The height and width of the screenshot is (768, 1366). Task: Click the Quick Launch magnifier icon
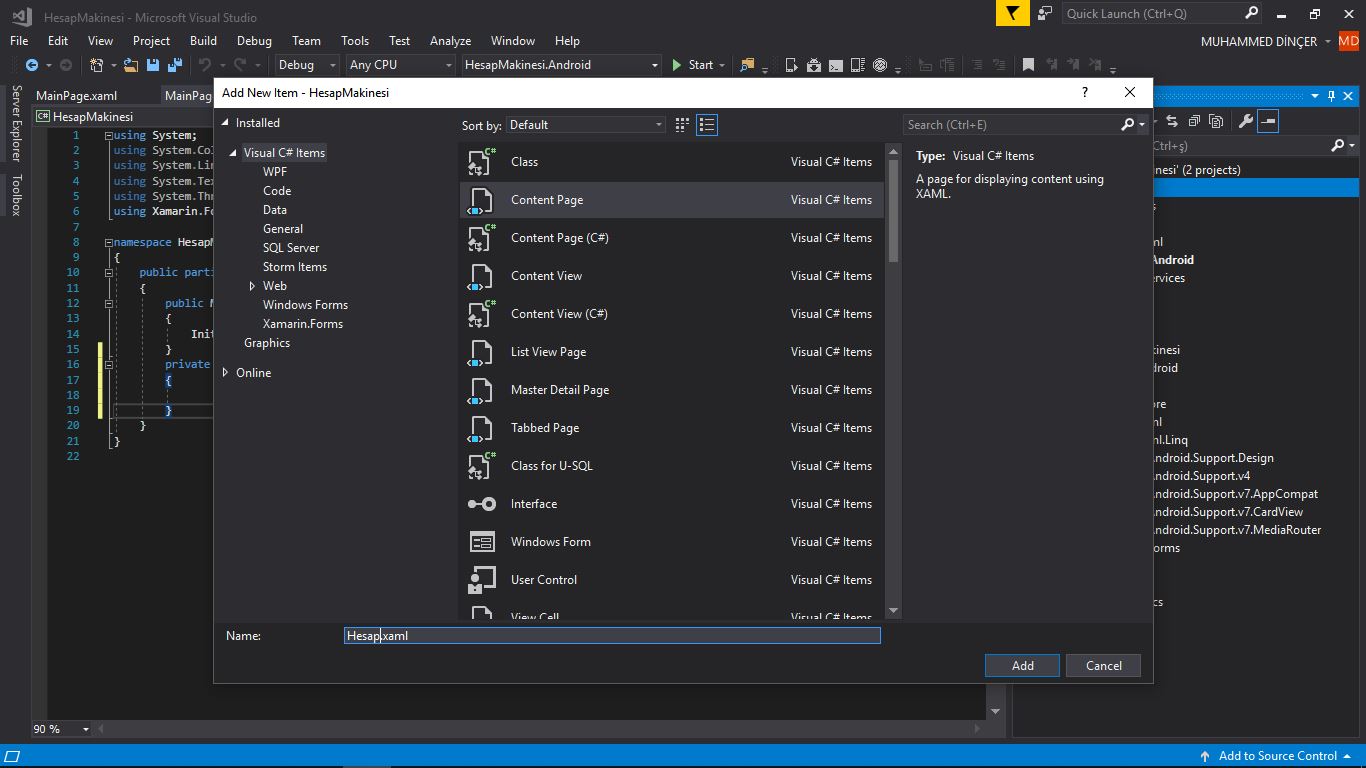tap(1251, 13)
